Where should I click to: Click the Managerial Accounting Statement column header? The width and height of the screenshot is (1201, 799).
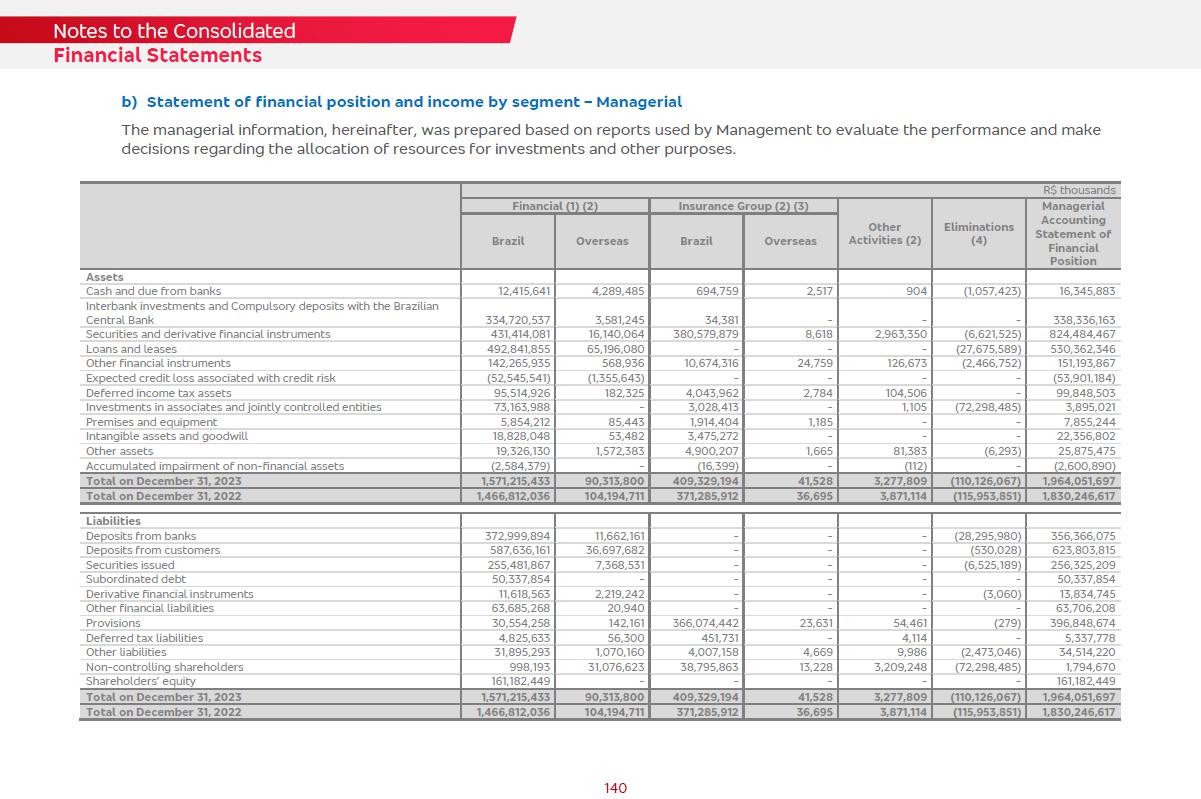1072,234
